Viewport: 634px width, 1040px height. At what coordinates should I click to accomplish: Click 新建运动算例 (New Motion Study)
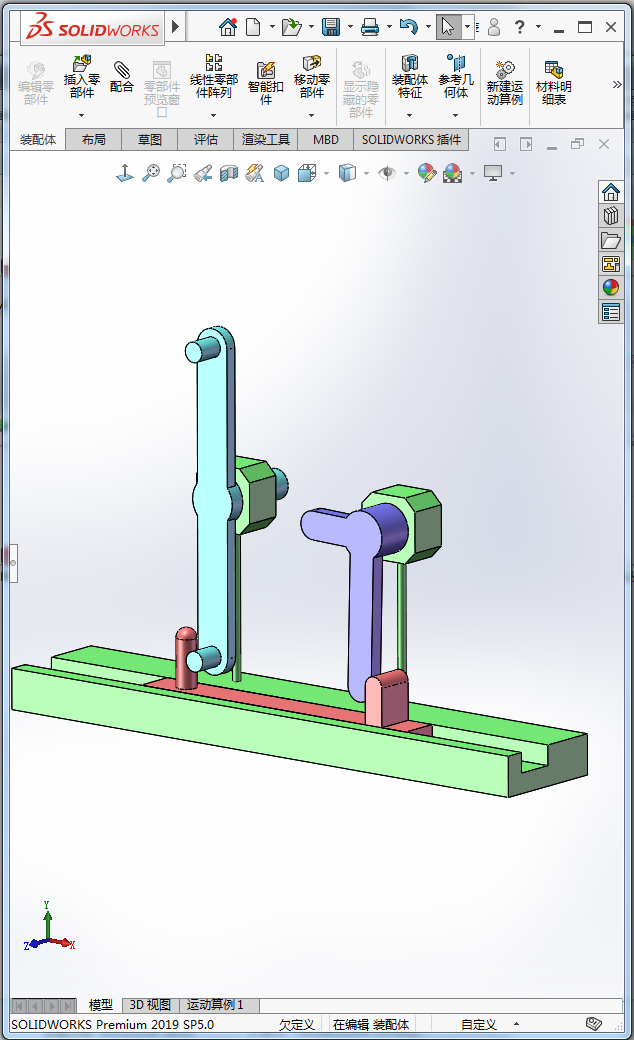505,84
